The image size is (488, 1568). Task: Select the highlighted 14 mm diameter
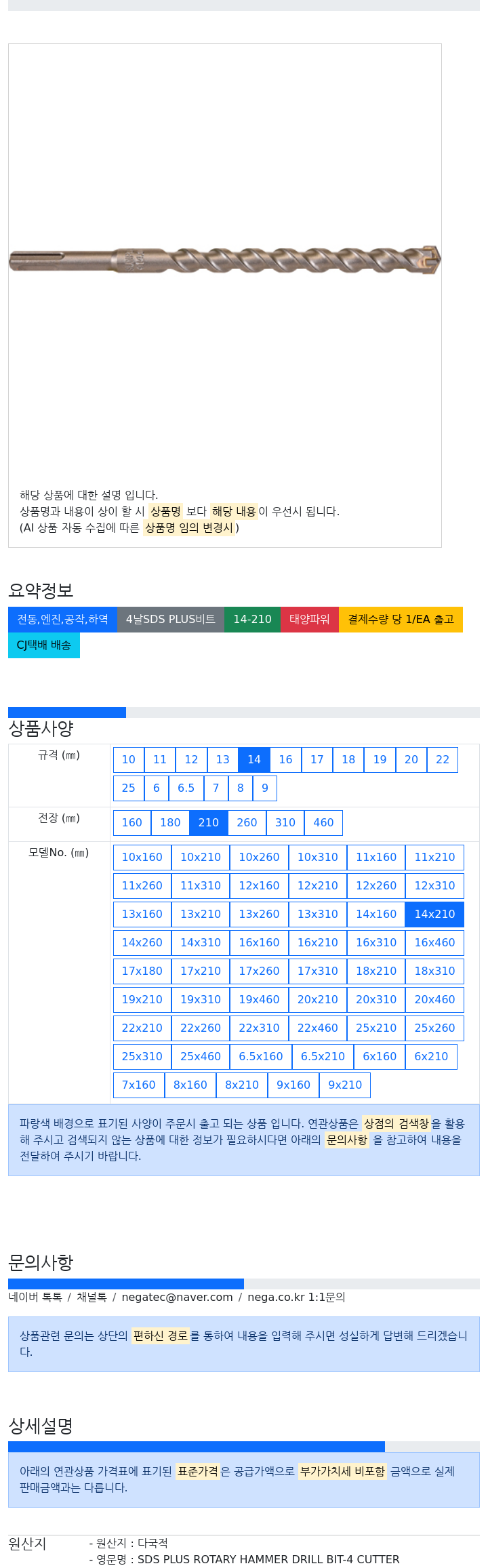tap(254, 760)
